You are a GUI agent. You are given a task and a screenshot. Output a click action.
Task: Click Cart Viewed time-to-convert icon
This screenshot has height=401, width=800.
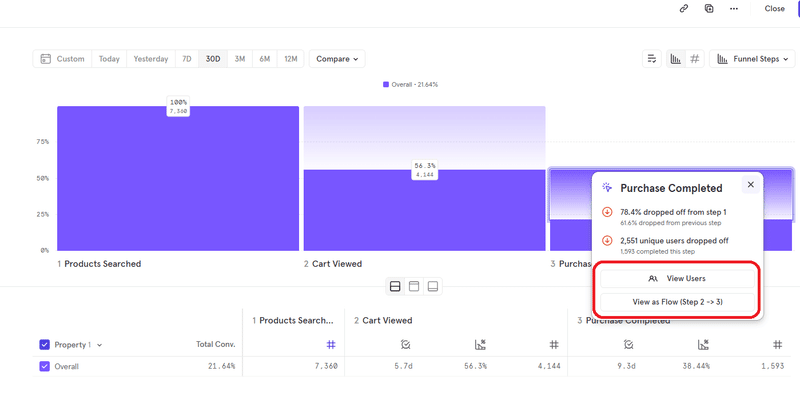pos(406,345)
